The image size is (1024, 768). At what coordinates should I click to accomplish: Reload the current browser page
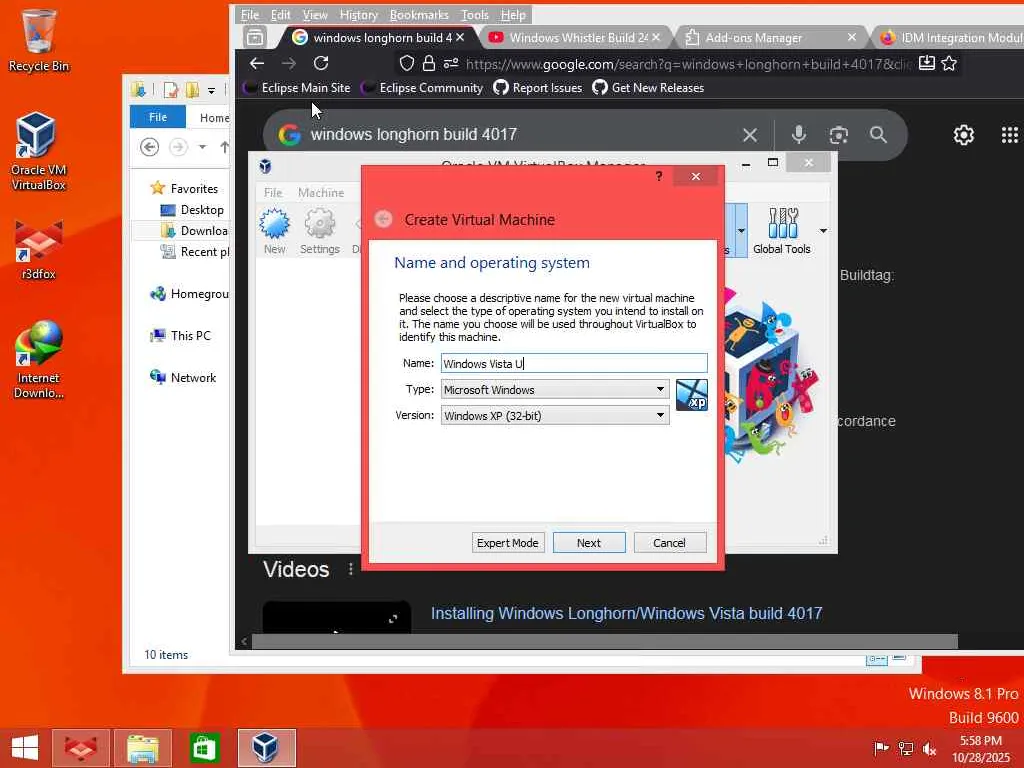(x=321, y=63)
